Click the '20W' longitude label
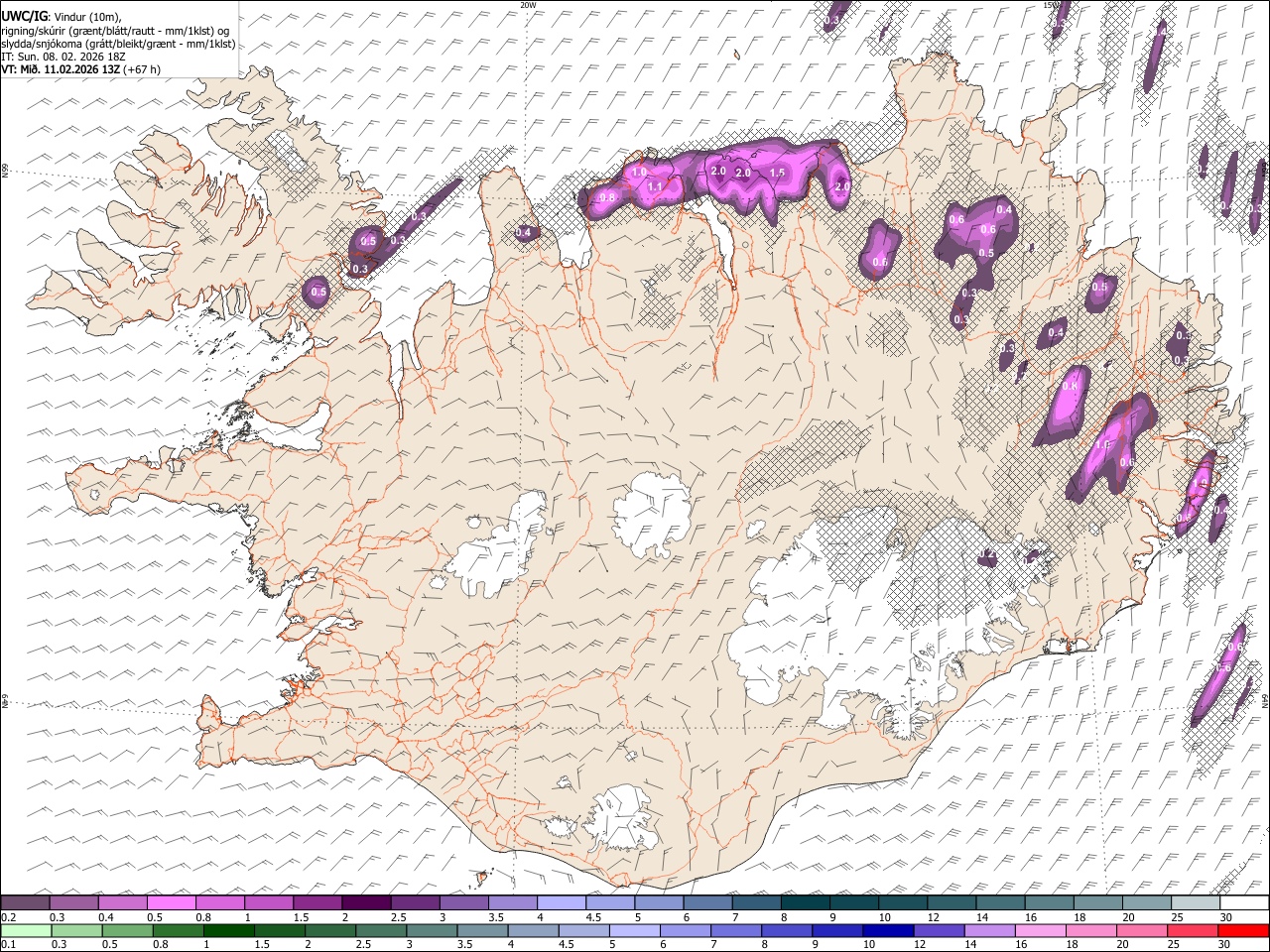This screenshot has width=1270, height=952. [x=528, y=5]
